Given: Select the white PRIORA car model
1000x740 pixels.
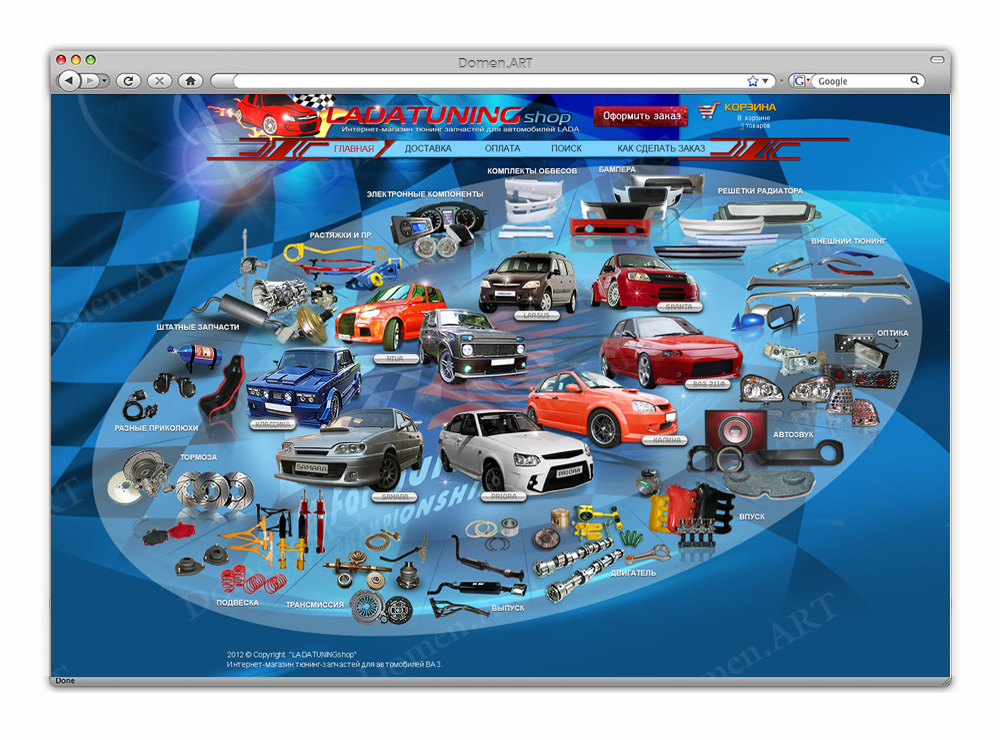Looking at the screenshot, I should click(516, 453).
